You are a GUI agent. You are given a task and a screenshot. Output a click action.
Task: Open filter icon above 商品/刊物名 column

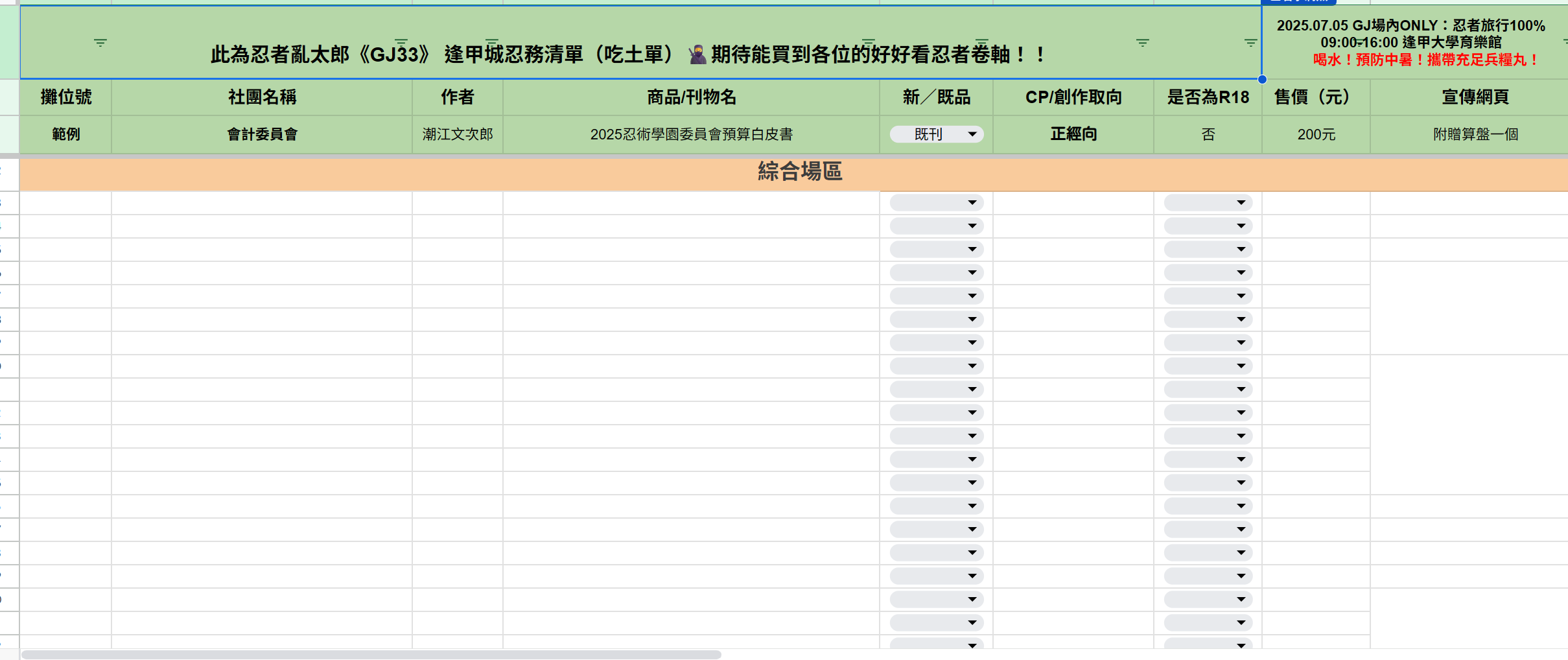869,43
